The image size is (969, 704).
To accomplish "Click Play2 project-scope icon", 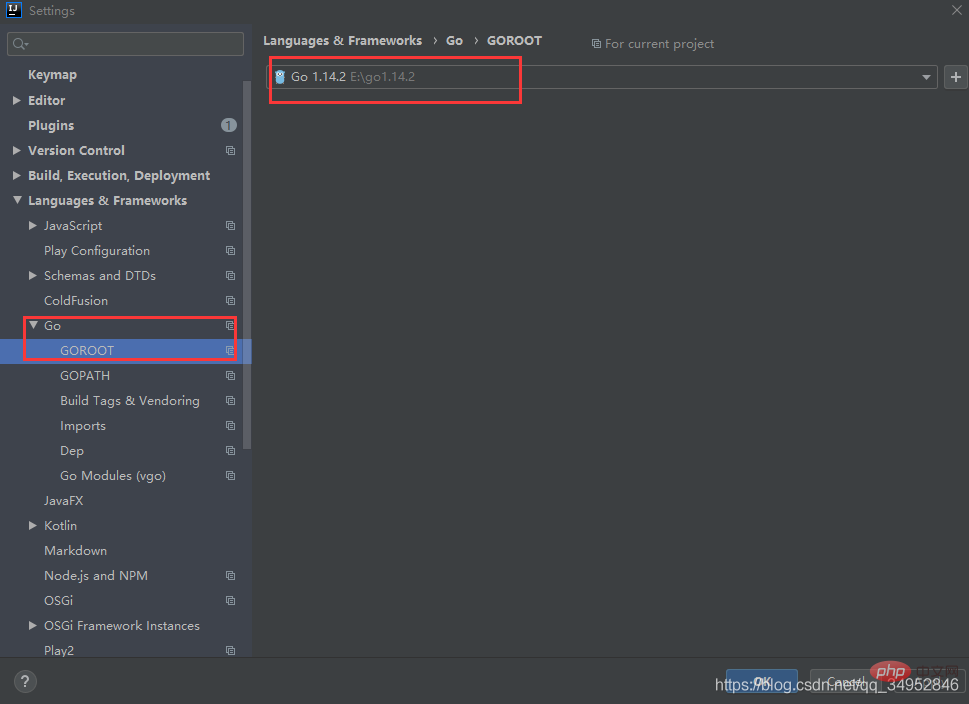I will pyautogui.click(x=231, y=650).
